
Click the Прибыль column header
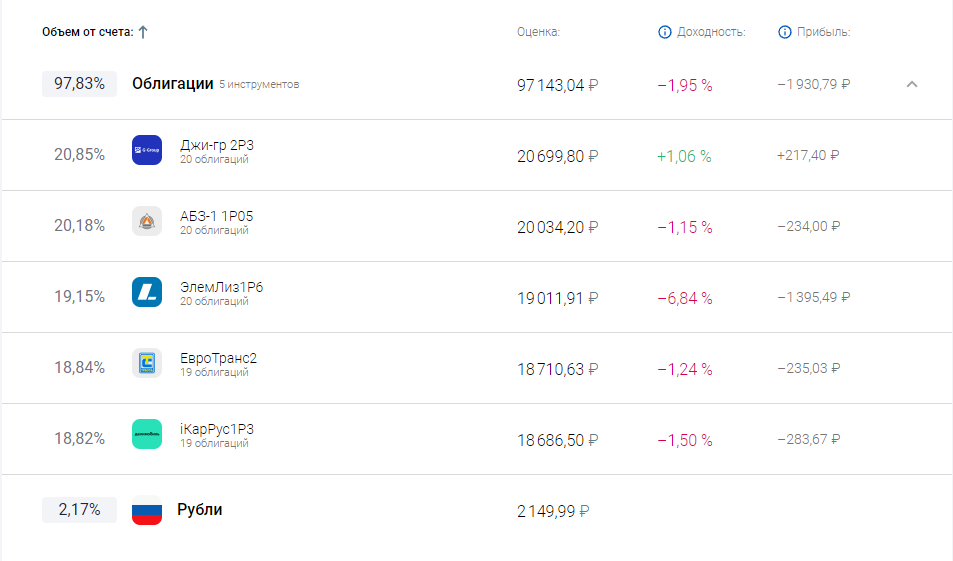824,32
